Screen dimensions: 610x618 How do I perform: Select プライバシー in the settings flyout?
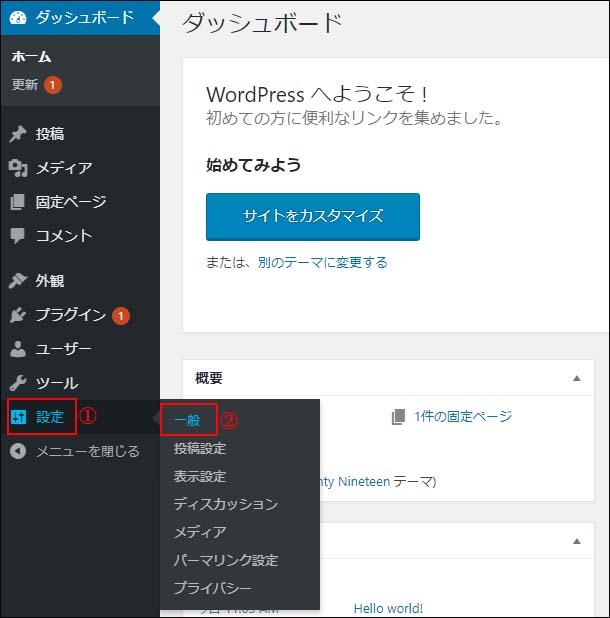point(213,588)
